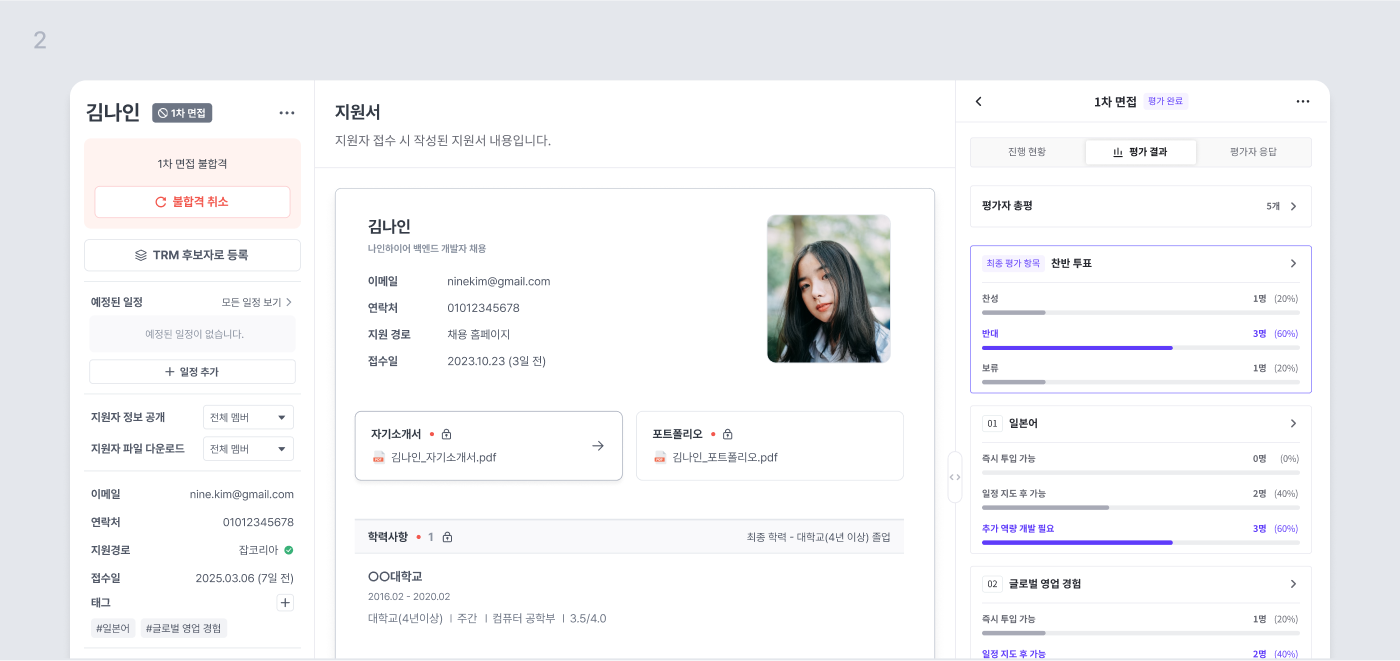
Task: Open 김나인_포트폴리오.pdf file
Action: click(x=725, y=457)
